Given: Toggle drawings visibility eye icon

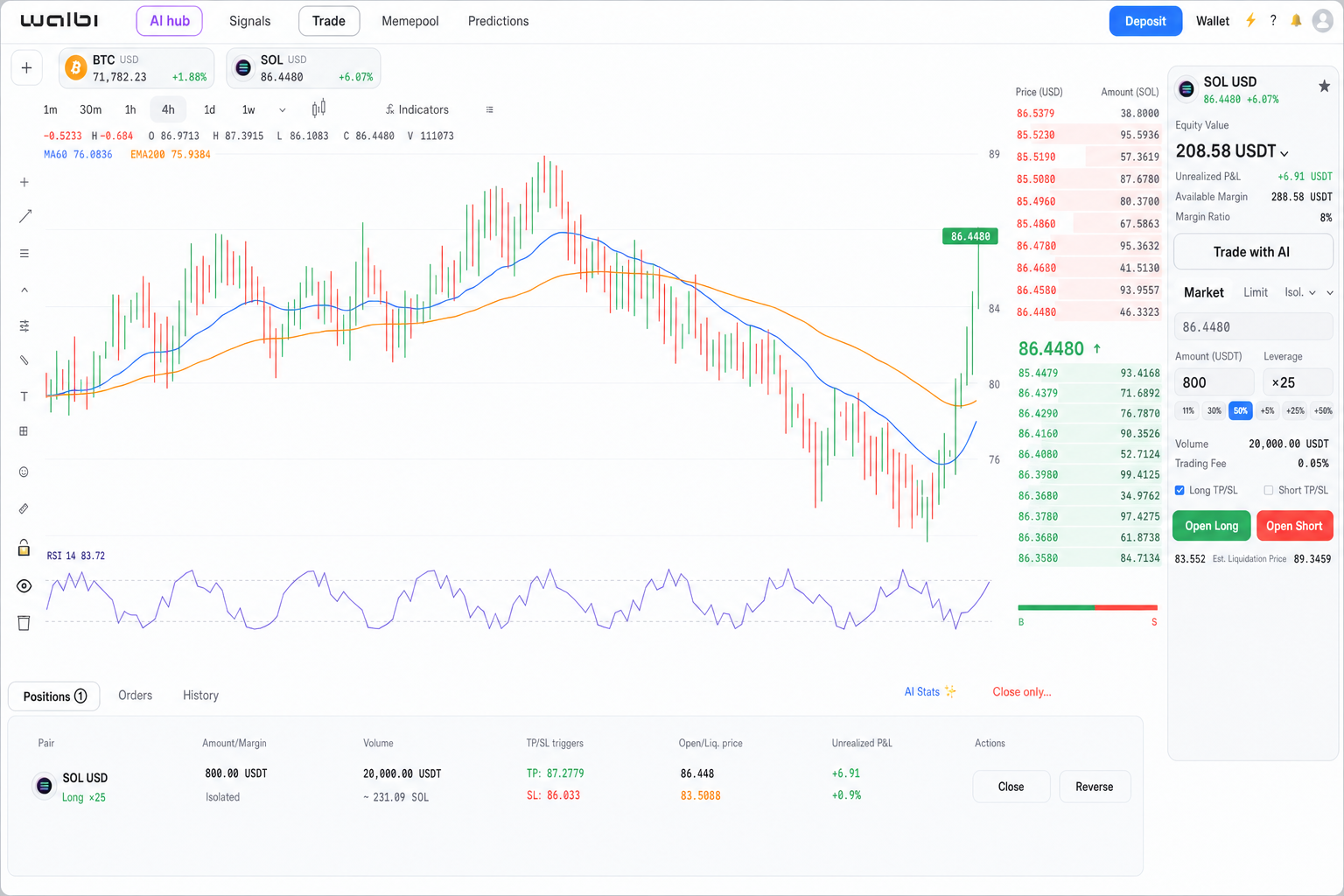Looking at the screenshot, I should [24, 585].
